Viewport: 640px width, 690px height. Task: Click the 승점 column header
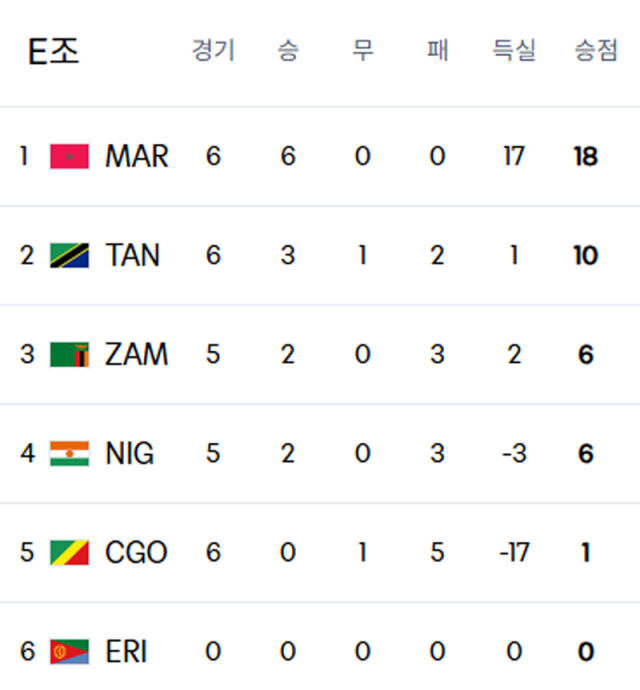point(596,50)
